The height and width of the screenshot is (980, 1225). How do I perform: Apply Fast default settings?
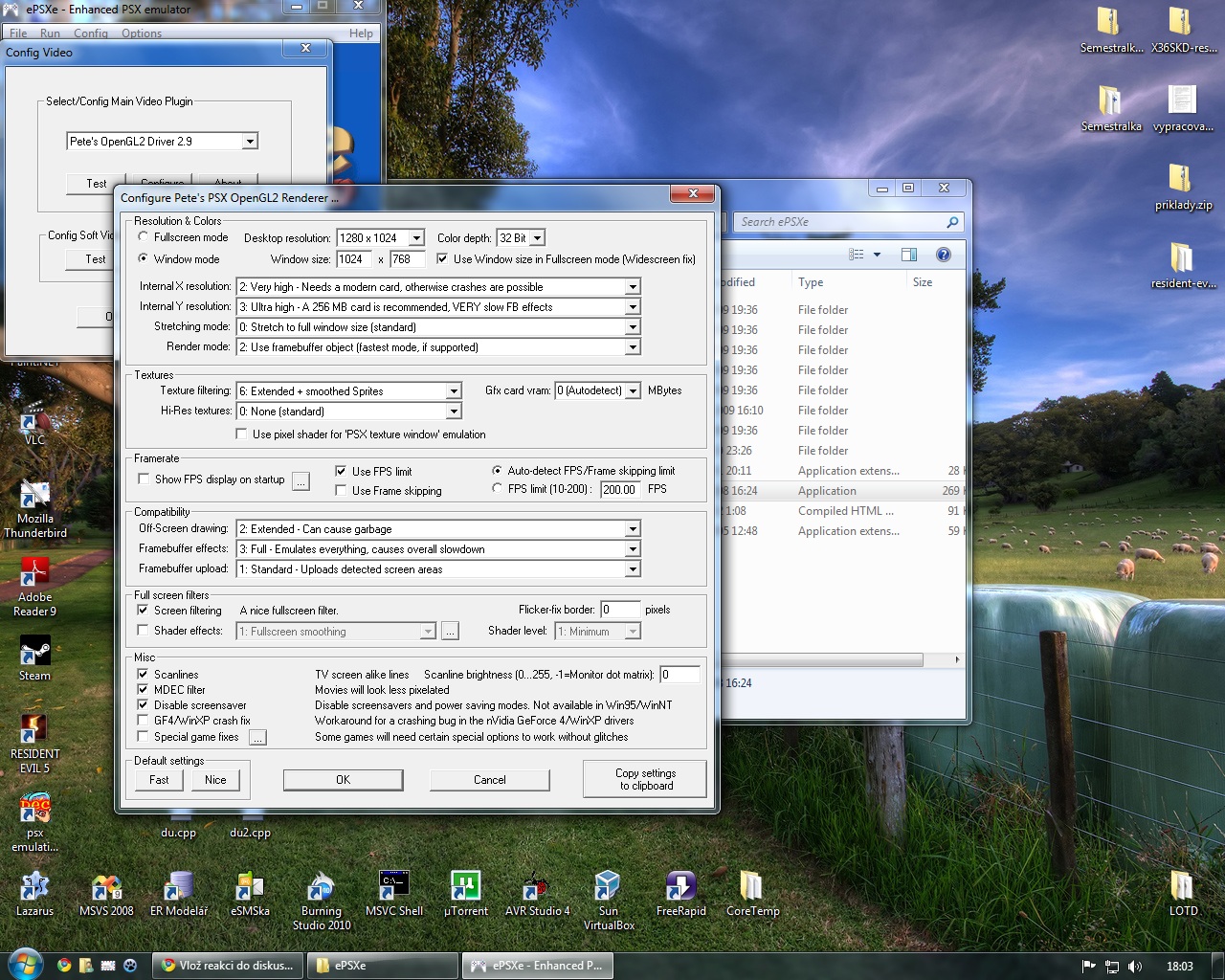pyautogui.click(x=159, y=779)
